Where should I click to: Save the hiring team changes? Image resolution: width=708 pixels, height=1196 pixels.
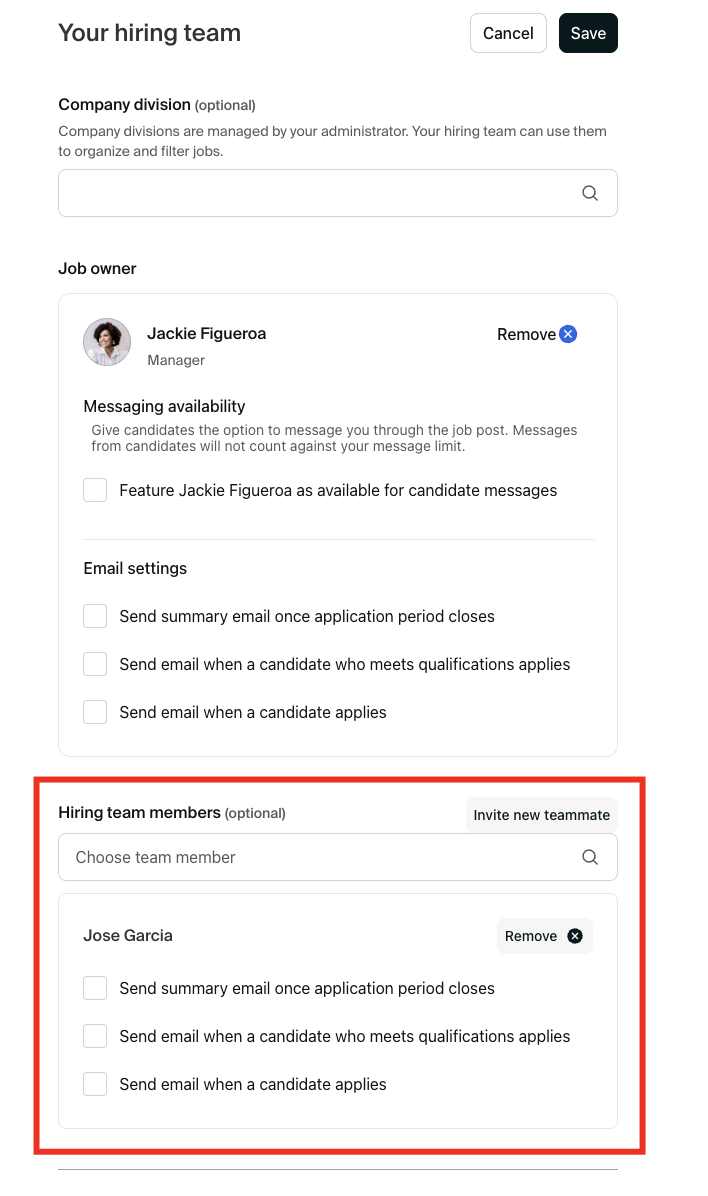(588, 33)
